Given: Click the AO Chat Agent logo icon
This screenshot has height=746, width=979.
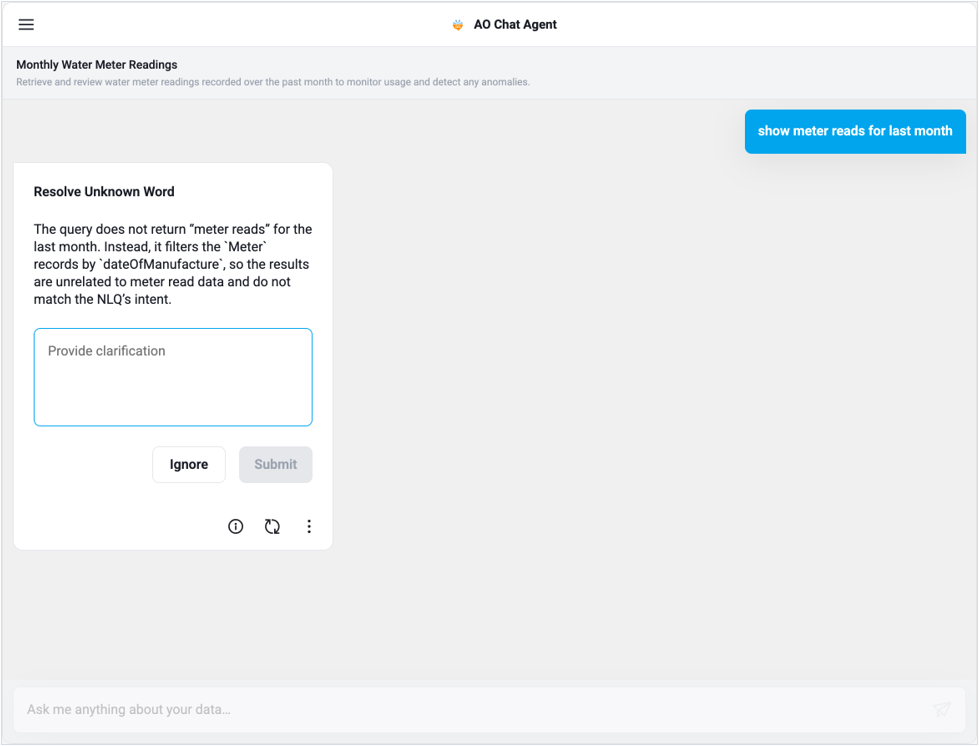Looking at the screenshot, I should click(458, 25).
